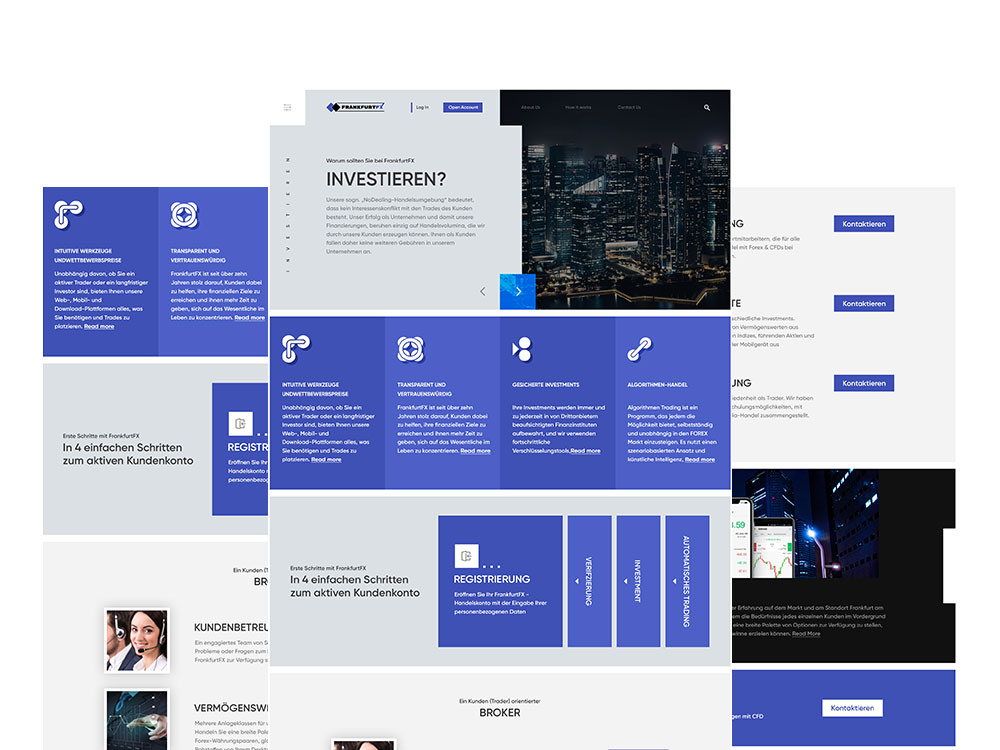Click the Kontaktieren button in the right mockup's top row
Screen dimensions: 1000x750
pyautogui.click(x=864, y=224)
